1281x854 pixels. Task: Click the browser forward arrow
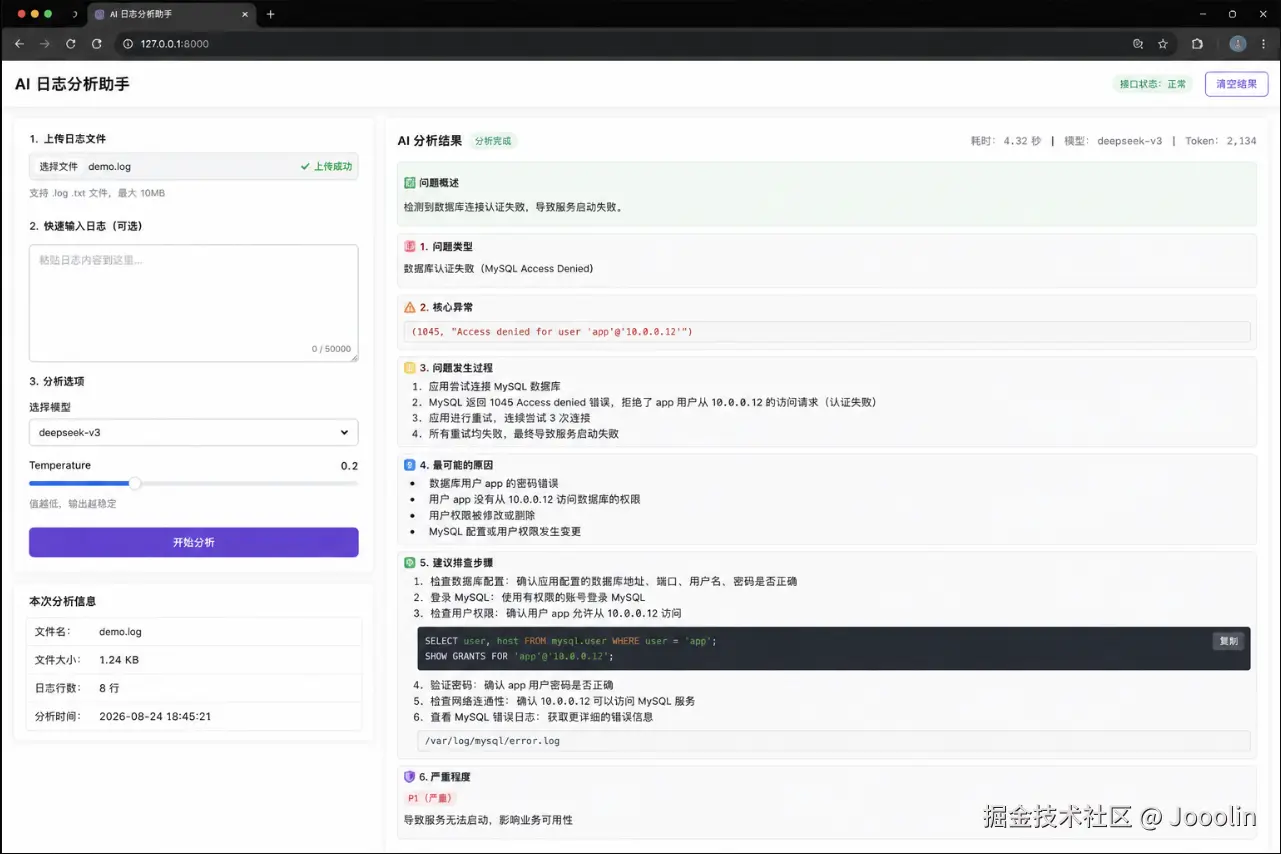[x=45, y=44]
